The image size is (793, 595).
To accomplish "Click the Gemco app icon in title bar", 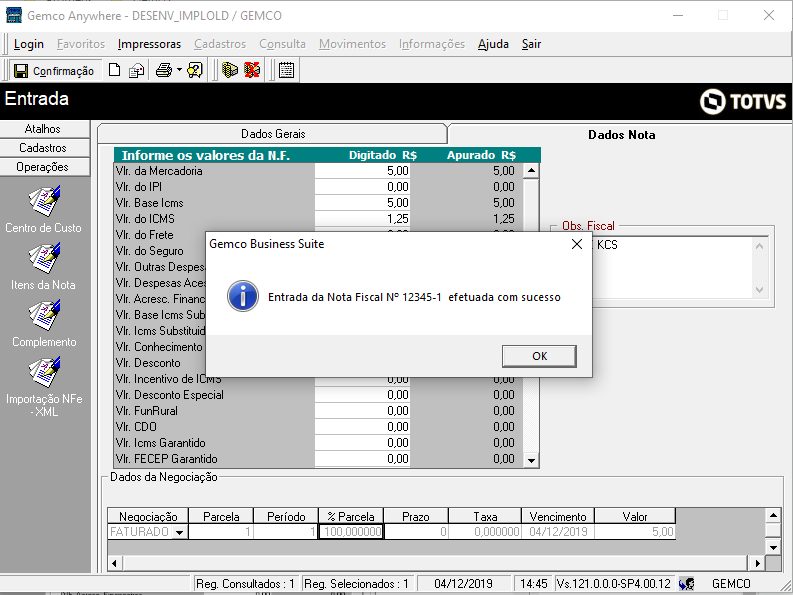I will point(14,15).
